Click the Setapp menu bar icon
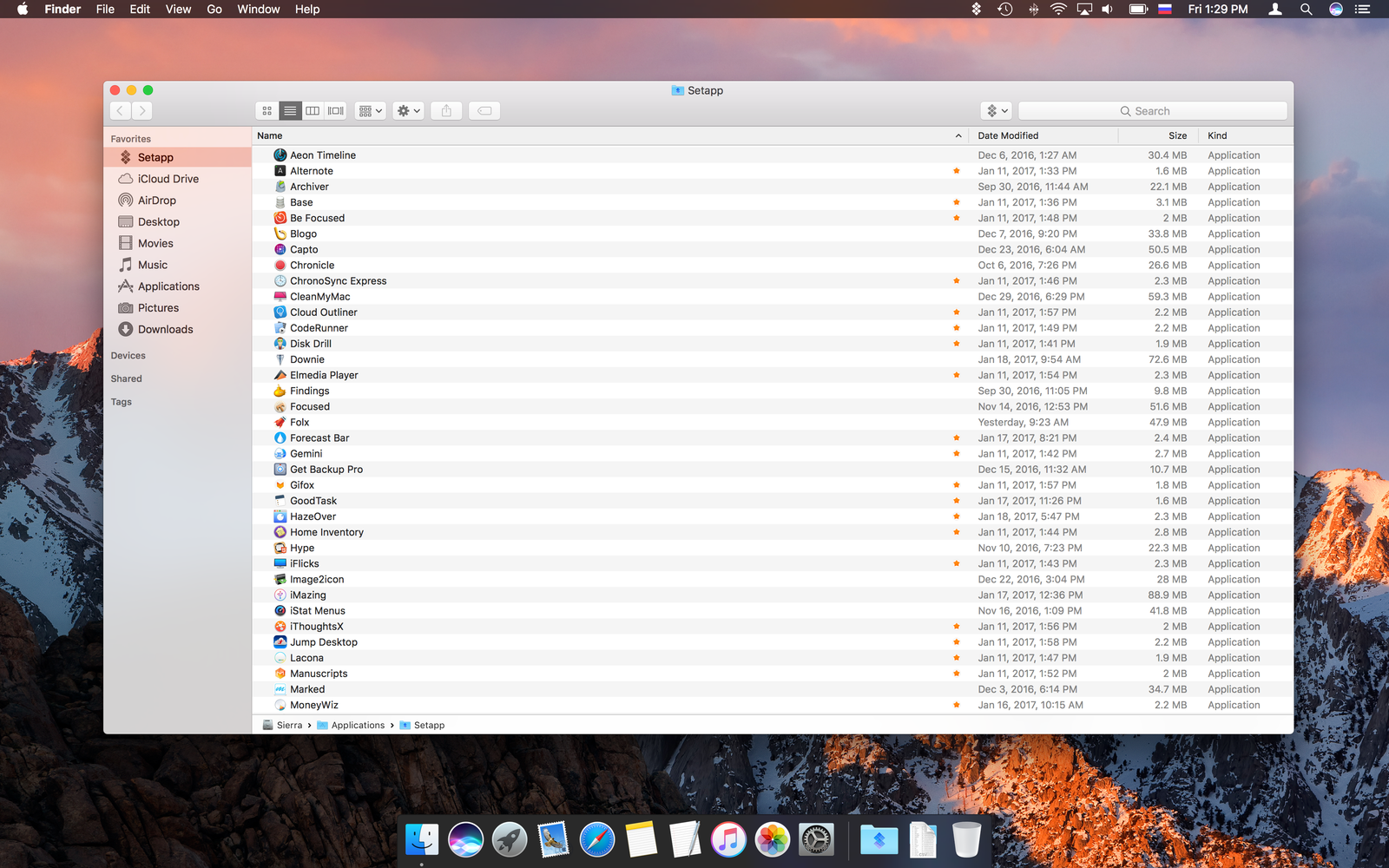The image size is (1389, 868). point(977,9)
